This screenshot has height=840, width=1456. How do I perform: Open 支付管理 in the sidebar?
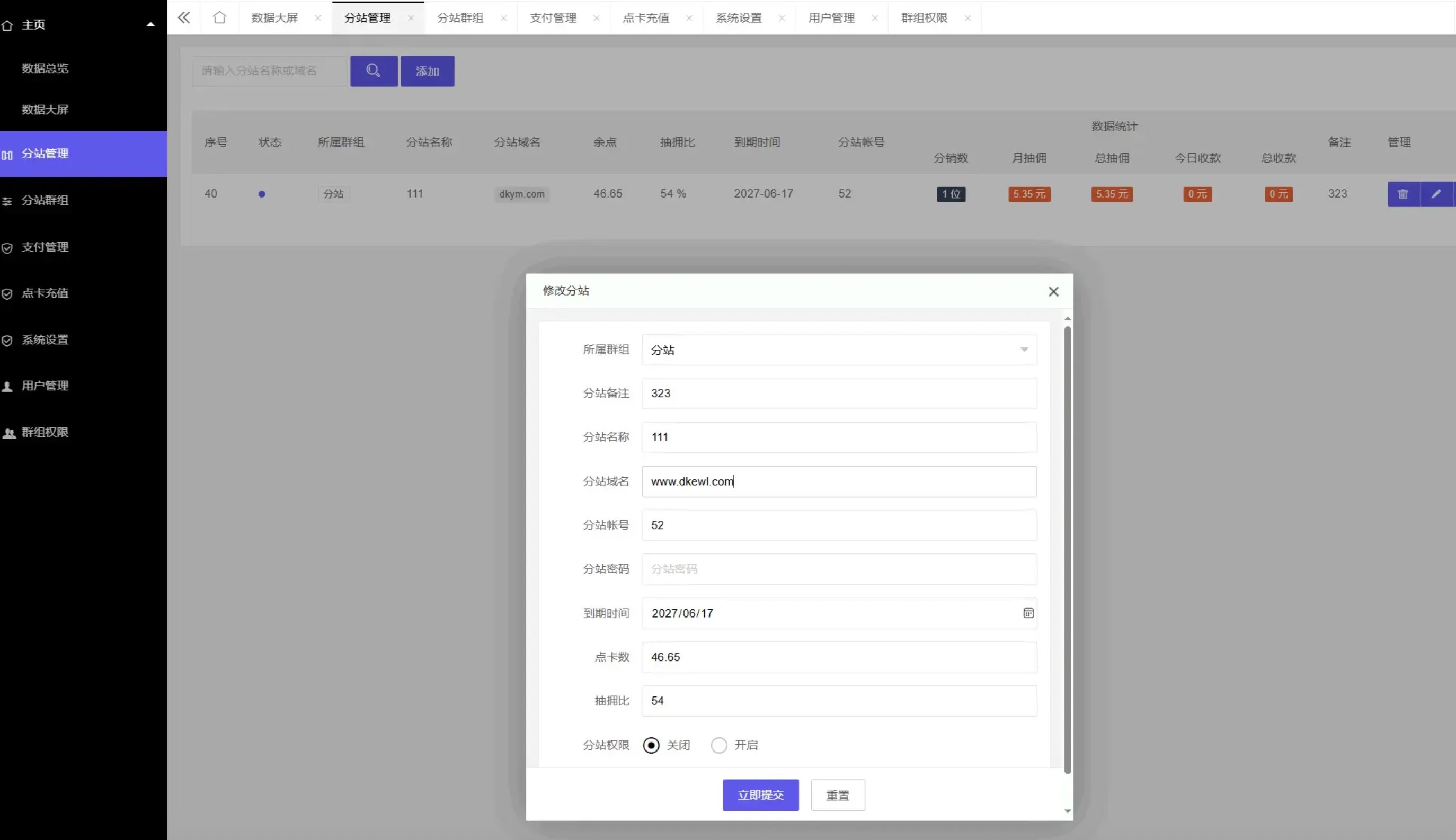pyautogui.click(x=45, y=247)
